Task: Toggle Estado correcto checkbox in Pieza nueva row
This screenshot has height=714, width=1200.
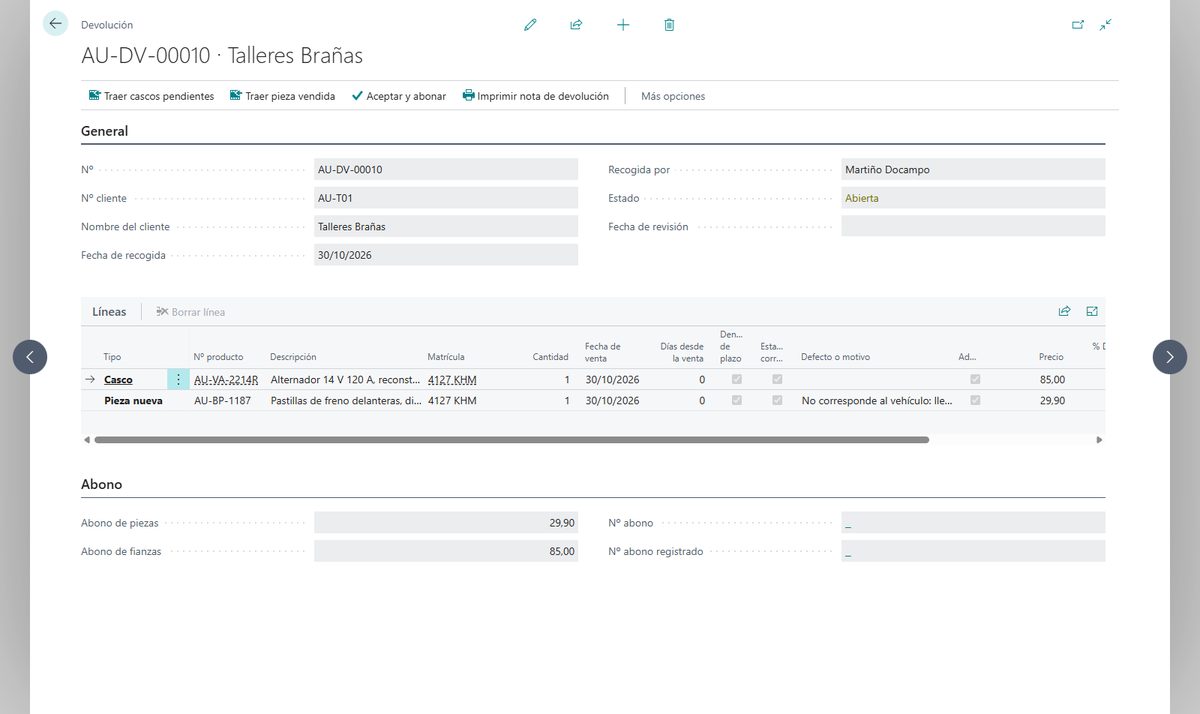Action: point(777,401)
